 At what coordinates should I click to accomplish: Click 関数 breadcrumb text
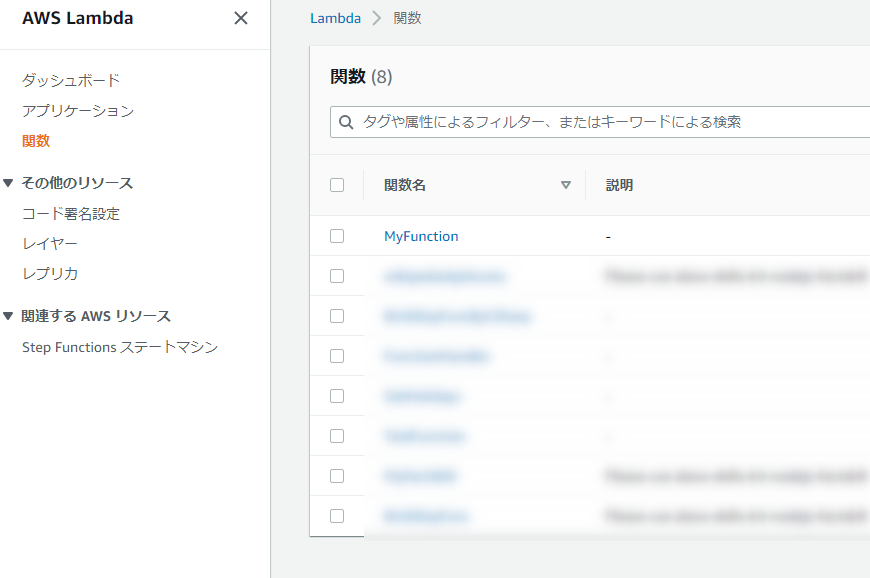(407, 18)
